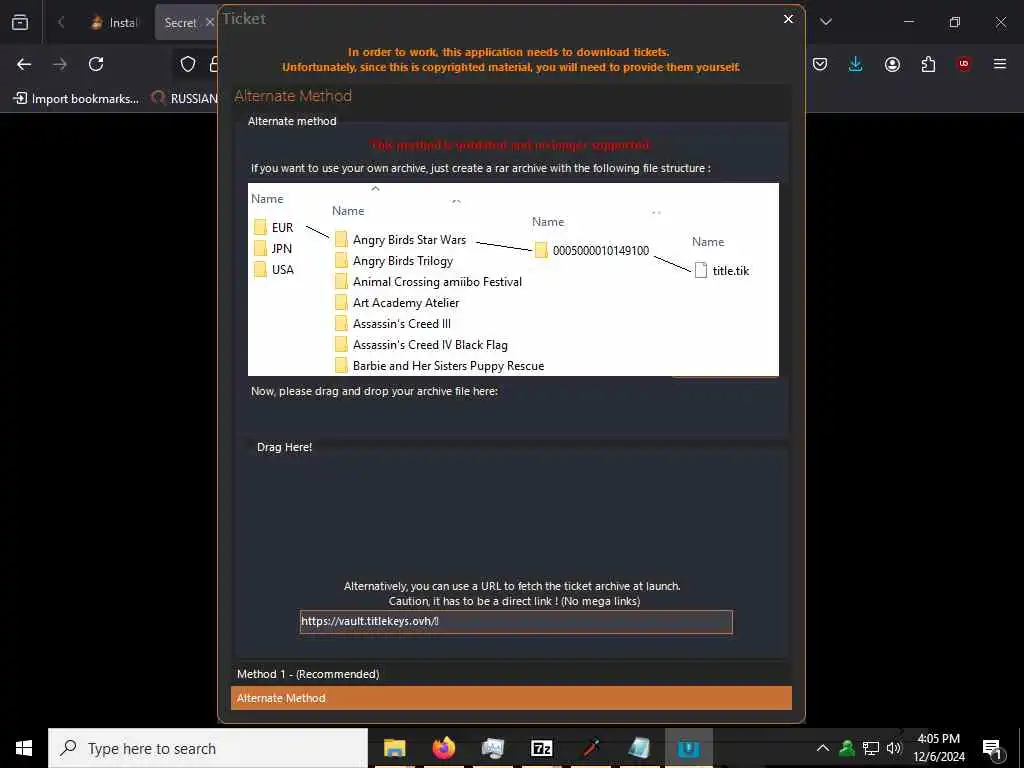Screen dimensions: 1024x768
Task: Reload the Firefox page
Action: [x=96, y=64]
